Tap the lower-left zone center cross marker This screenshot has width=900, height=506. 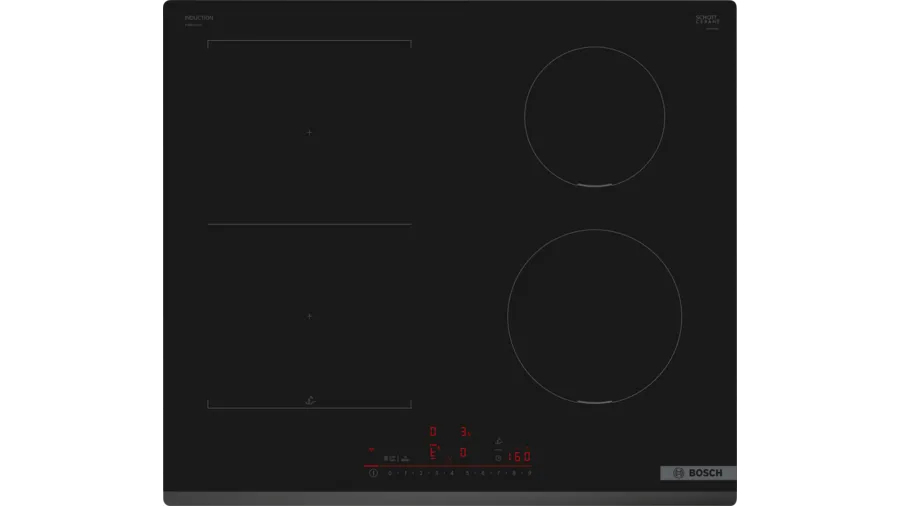309,316
